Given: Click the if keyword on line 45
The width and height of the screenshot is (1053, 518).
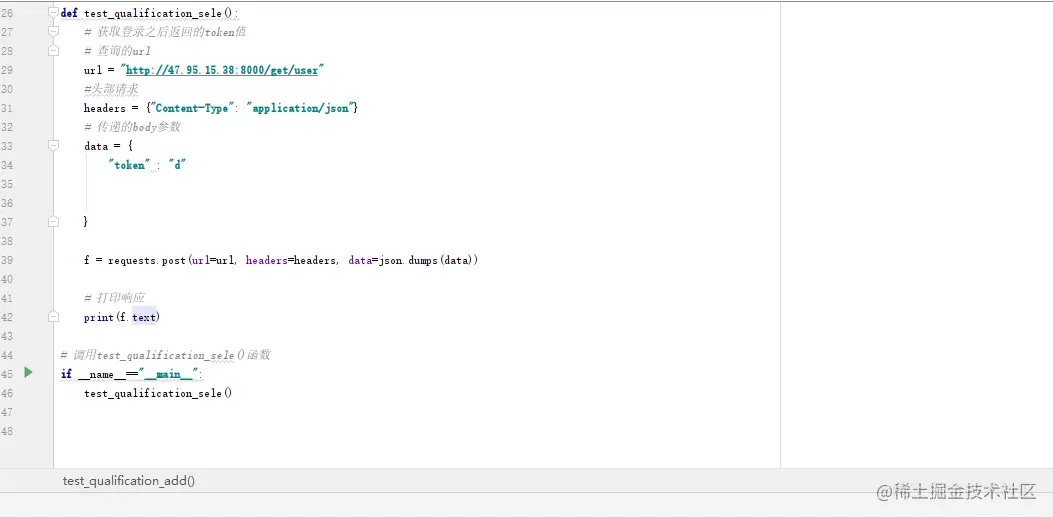Looking at the screenshot, I should tap(66, 373).
